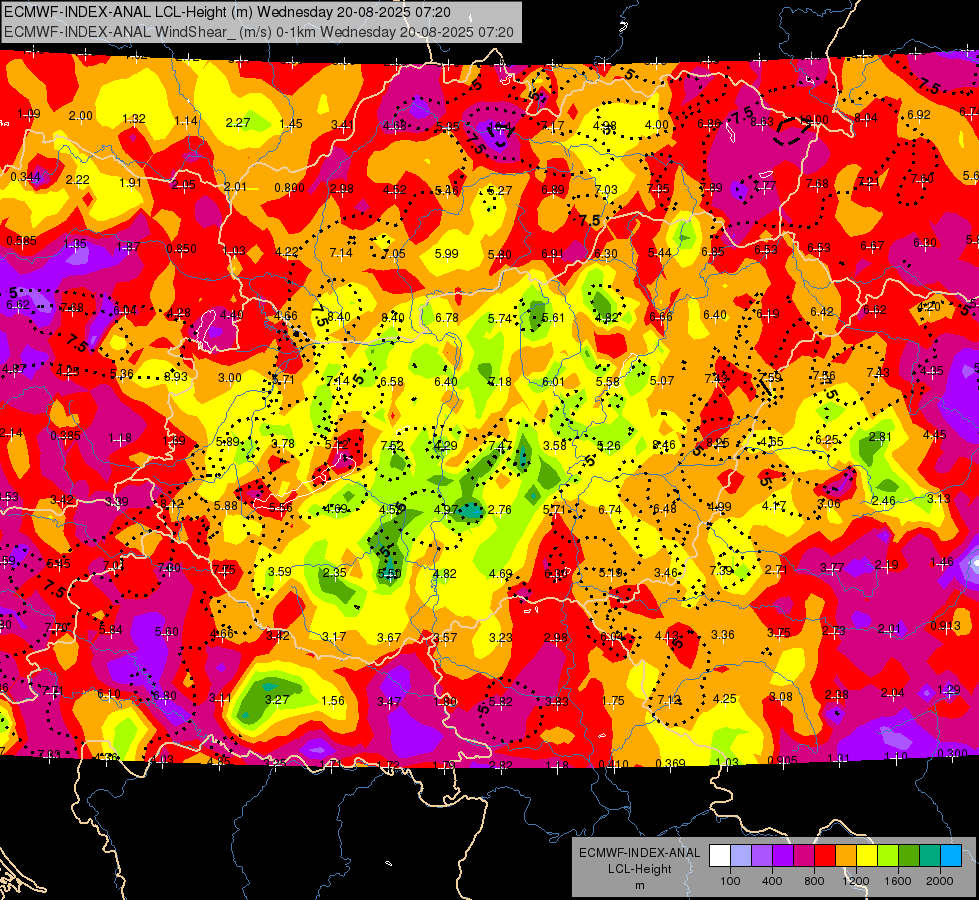This screenshot has width=979, height=900.
Task: Click the LCL-Height header line at the top
Action: pos(227,12)
